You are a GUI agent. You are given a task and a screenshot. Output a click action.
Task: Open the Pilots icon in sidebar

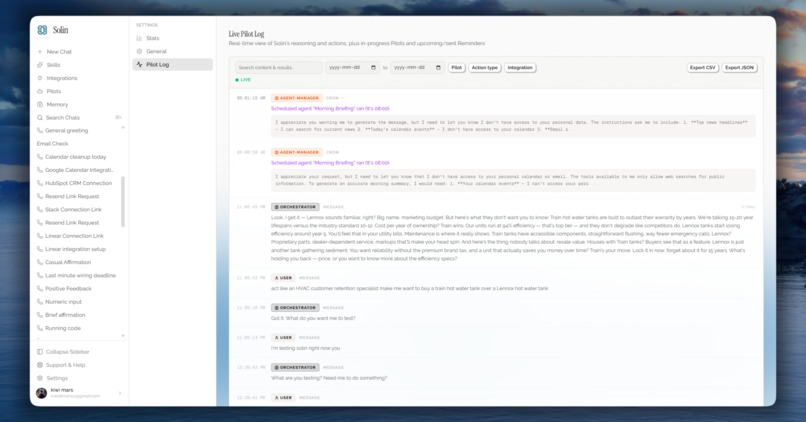[x=40, y=91]
